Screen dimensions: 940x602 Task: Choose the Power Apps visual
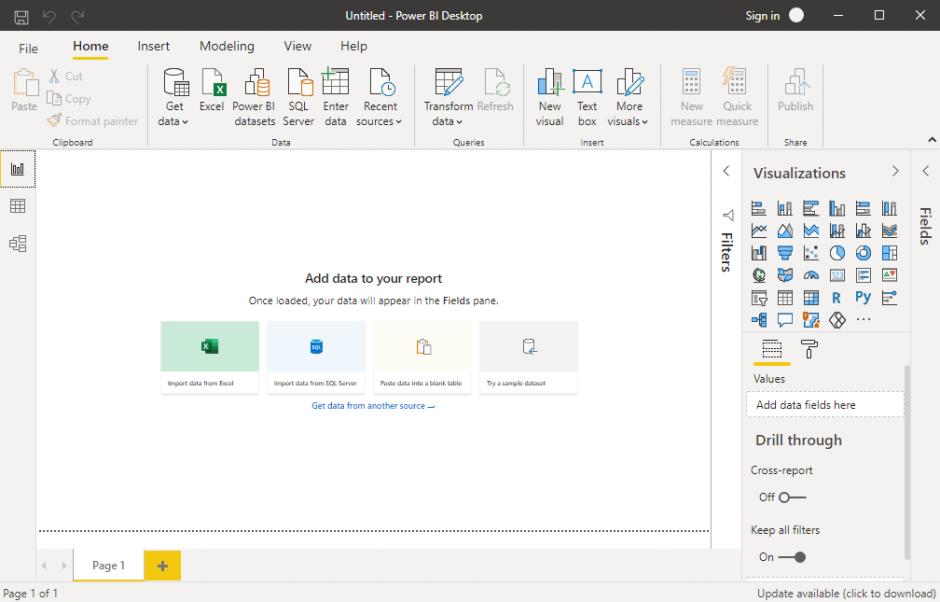pyautogui.click(x=837, y=320)
